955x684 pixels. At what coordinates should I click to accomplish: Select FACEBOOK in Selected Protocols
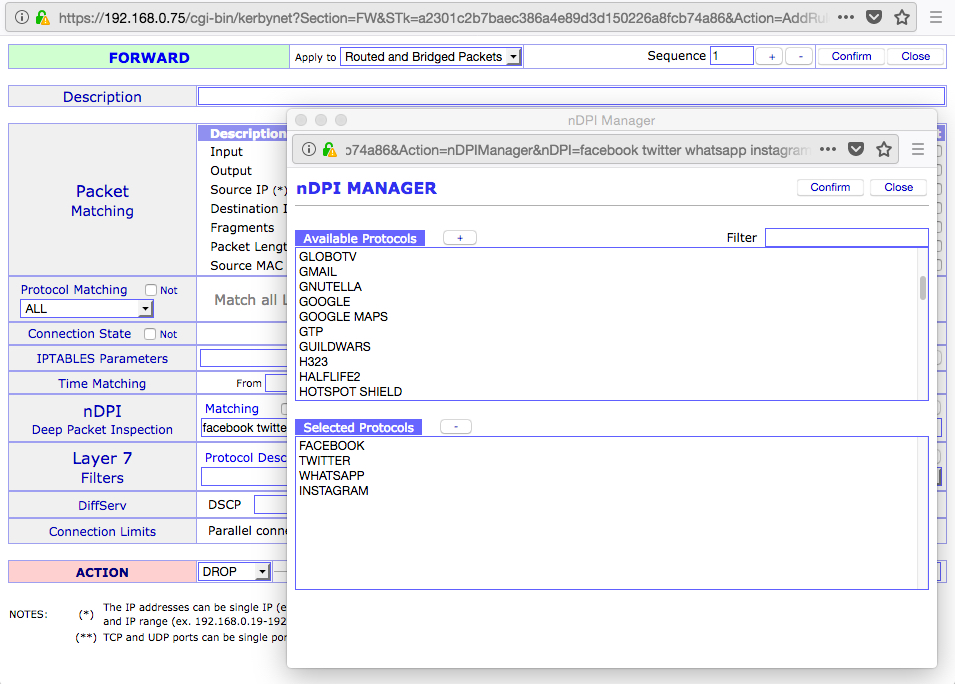point(331,445)
